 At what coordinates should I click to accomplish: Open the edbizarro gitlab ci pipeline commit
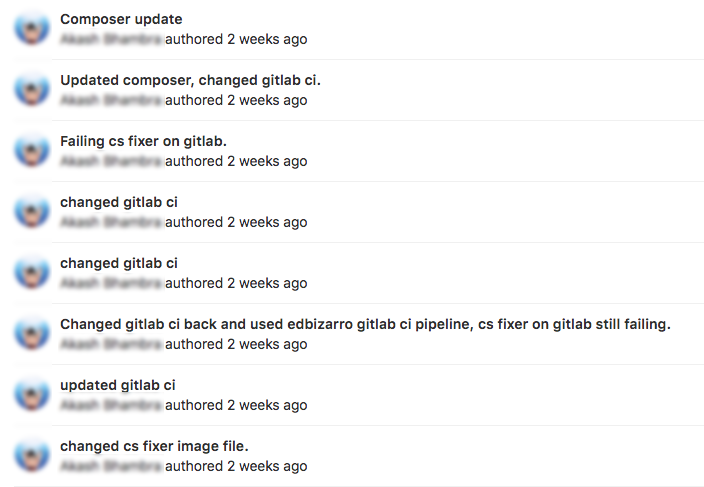click(365, 325)
